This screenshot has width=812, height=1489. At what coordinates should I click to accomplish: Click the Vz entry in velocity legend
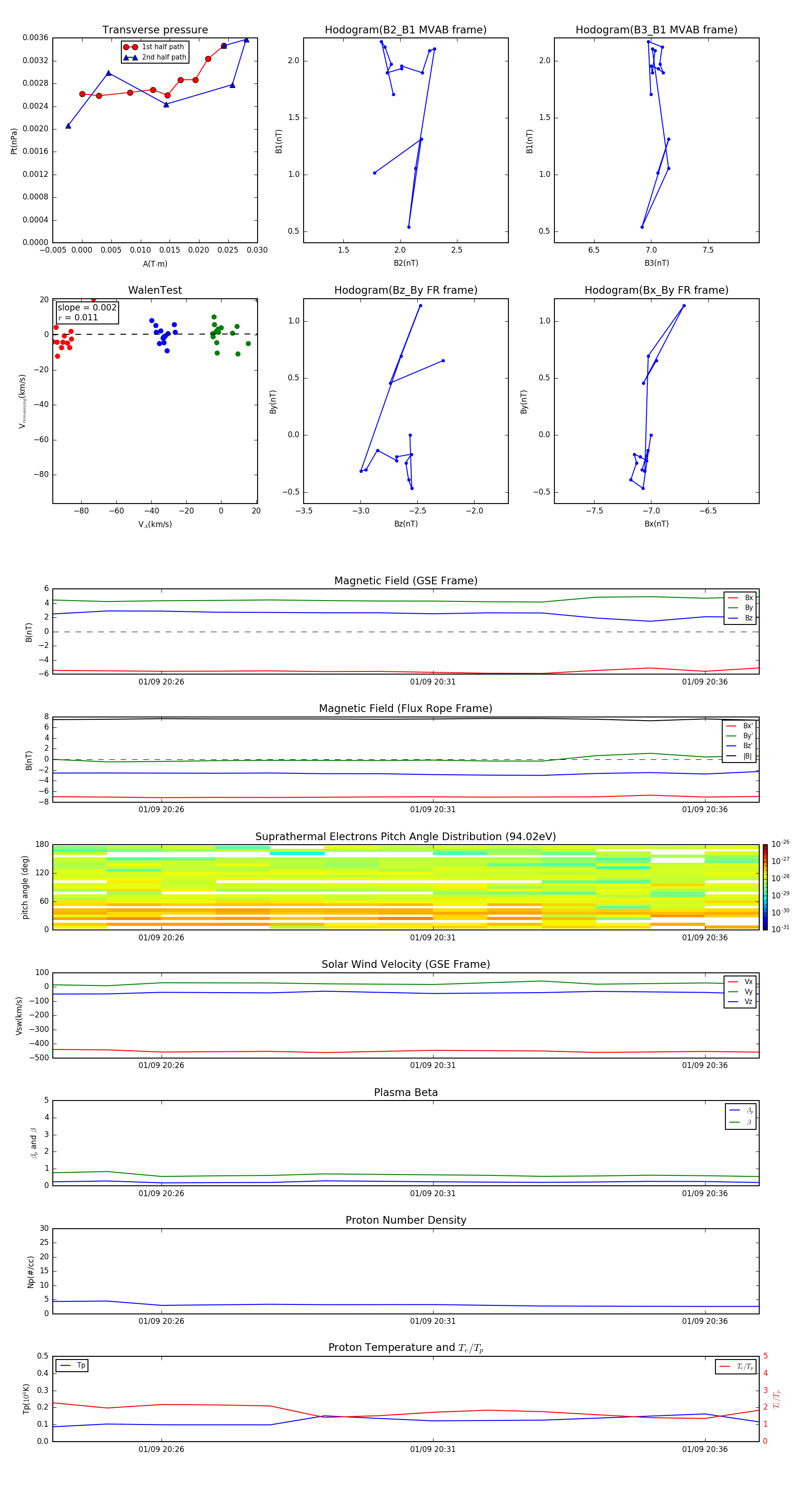click(x=741, y=1002)
